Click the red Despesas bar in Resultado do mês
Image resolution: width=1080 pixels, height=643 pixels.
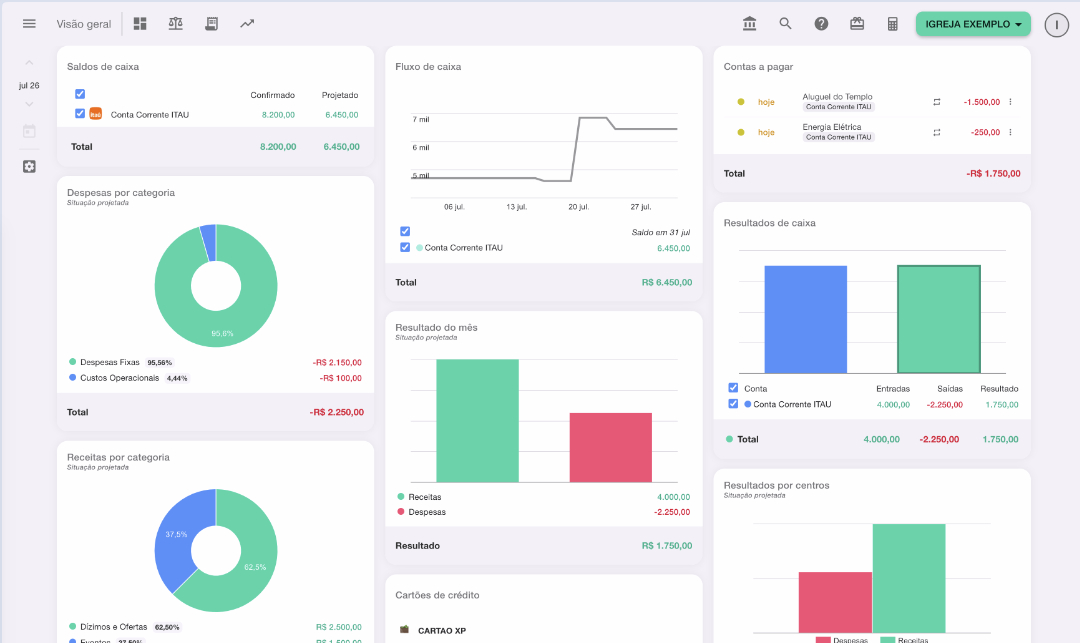click(x=610, y=447)
